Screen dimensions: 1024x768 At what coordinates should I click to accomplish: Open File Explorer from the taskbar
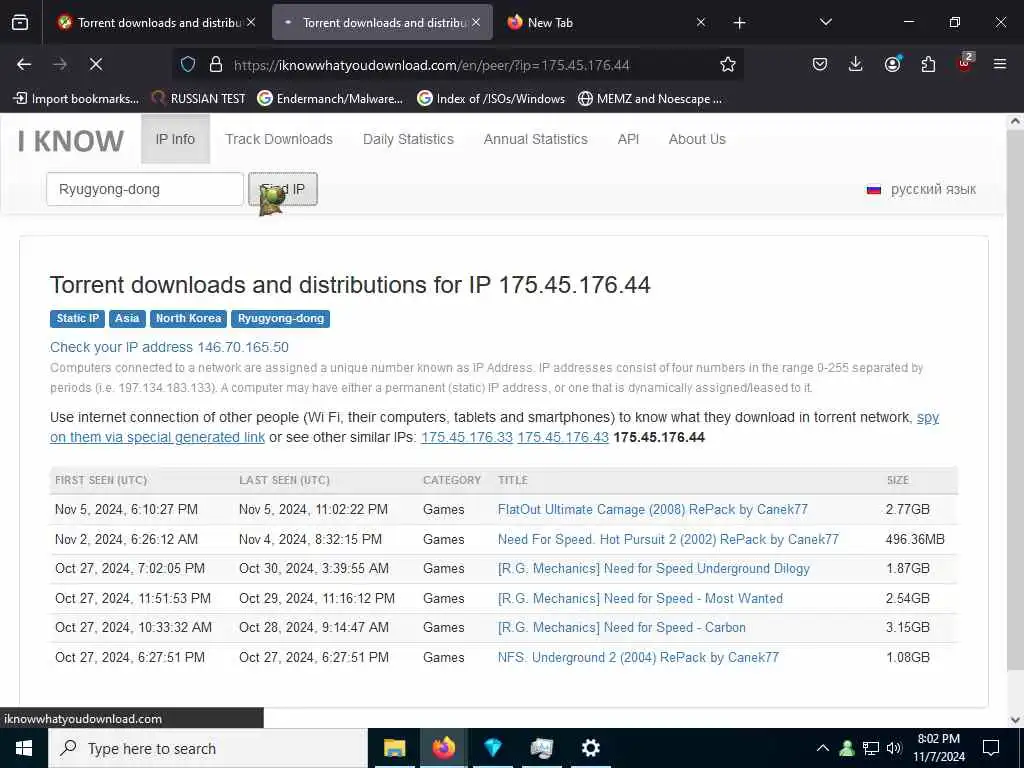pyautogui.click(x=394, y=748)
